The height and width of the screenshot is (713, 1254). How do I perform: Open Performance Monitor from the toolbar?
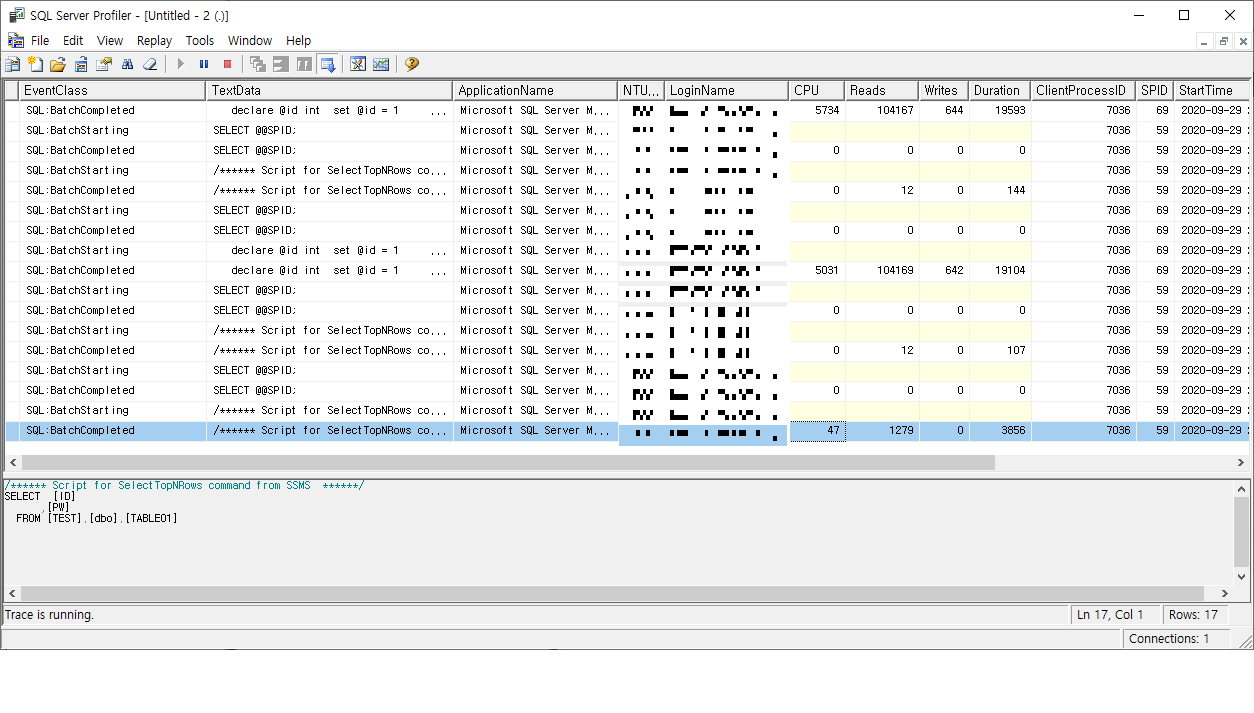381,64
